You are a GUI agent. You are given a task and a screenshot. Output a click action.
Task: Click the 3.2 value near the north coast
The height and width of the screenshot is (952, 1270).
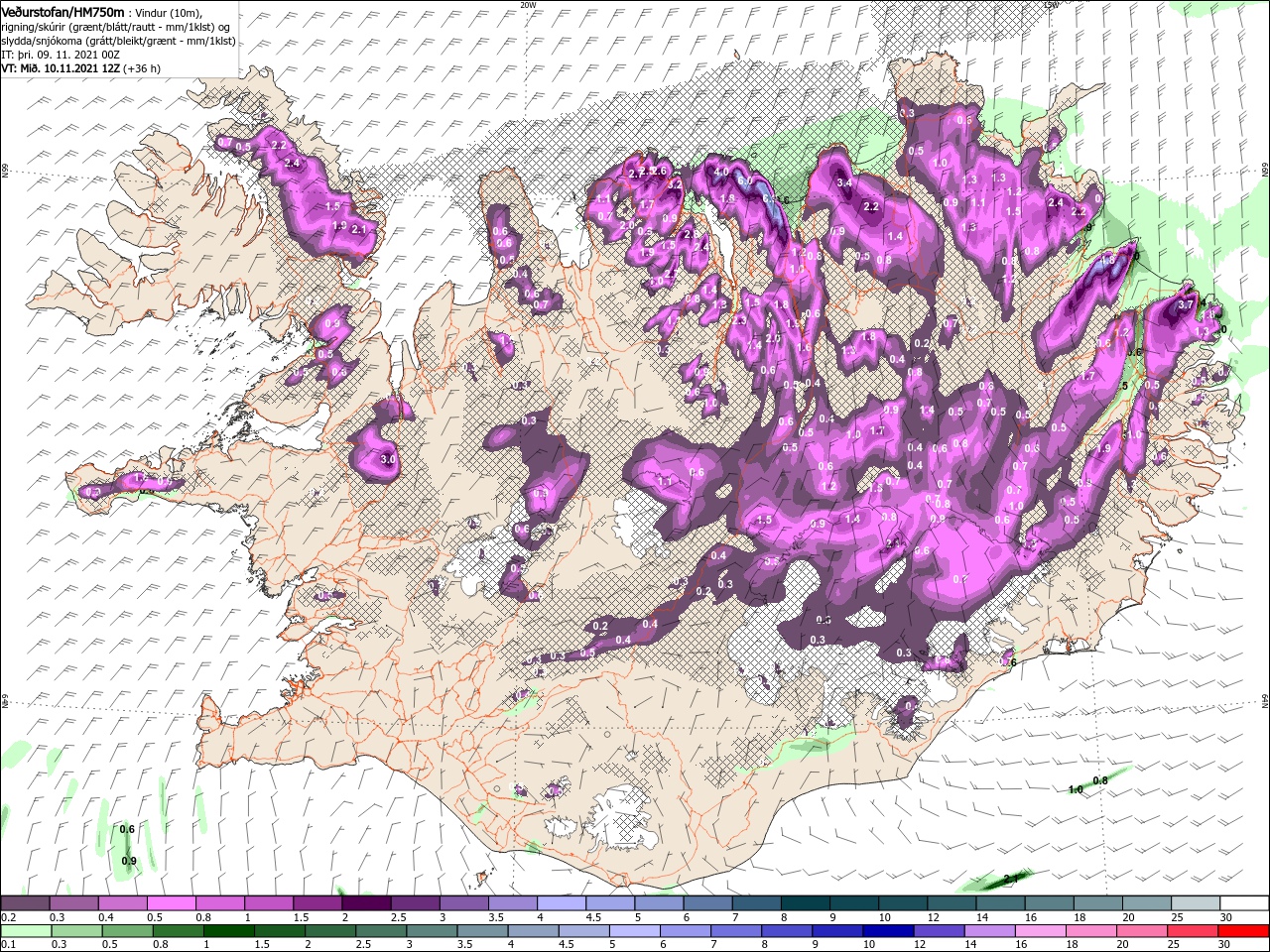tap(676, 184)
